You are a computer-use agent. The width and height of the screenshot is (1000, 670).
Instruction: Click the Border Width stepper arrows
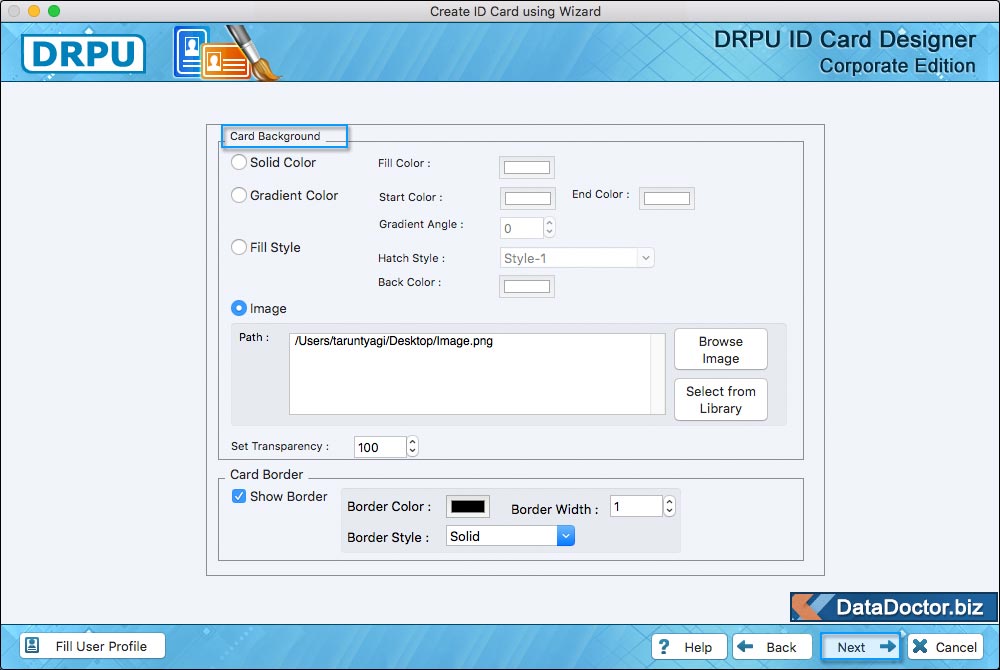(x=669, y=506)
